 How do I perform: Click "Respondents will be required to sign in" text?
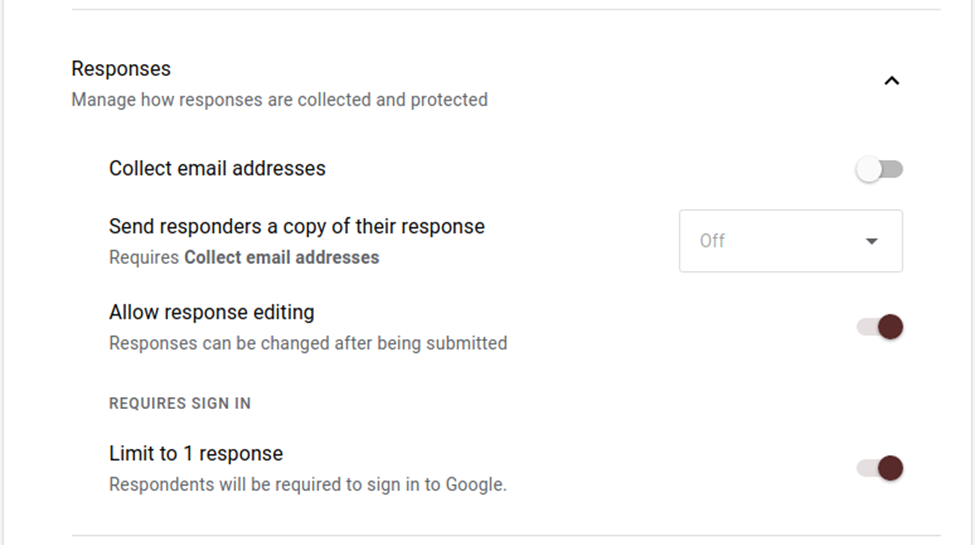point(307,485)
